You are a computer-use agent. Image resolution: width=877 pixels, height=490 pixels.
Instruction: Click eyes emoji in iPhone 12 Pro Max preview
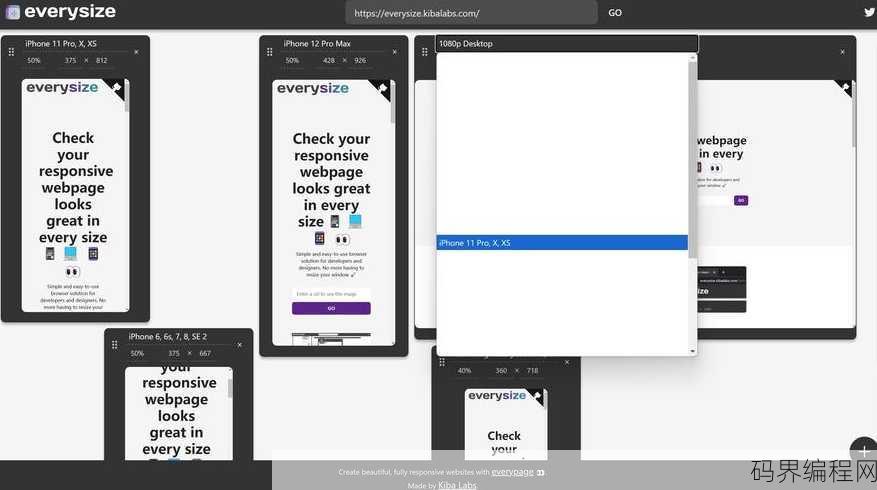coord(342,239)
